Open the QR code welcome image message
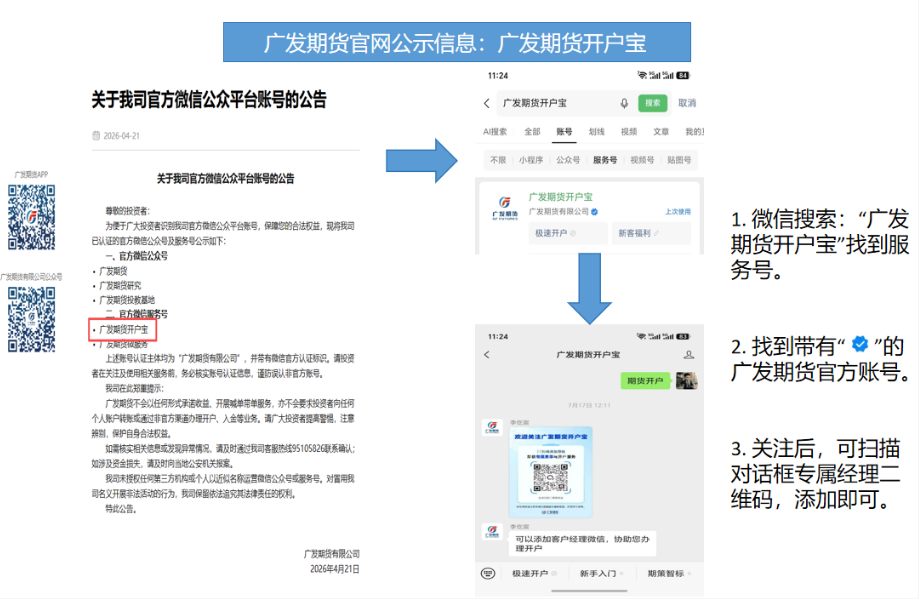 coord(550,472)
